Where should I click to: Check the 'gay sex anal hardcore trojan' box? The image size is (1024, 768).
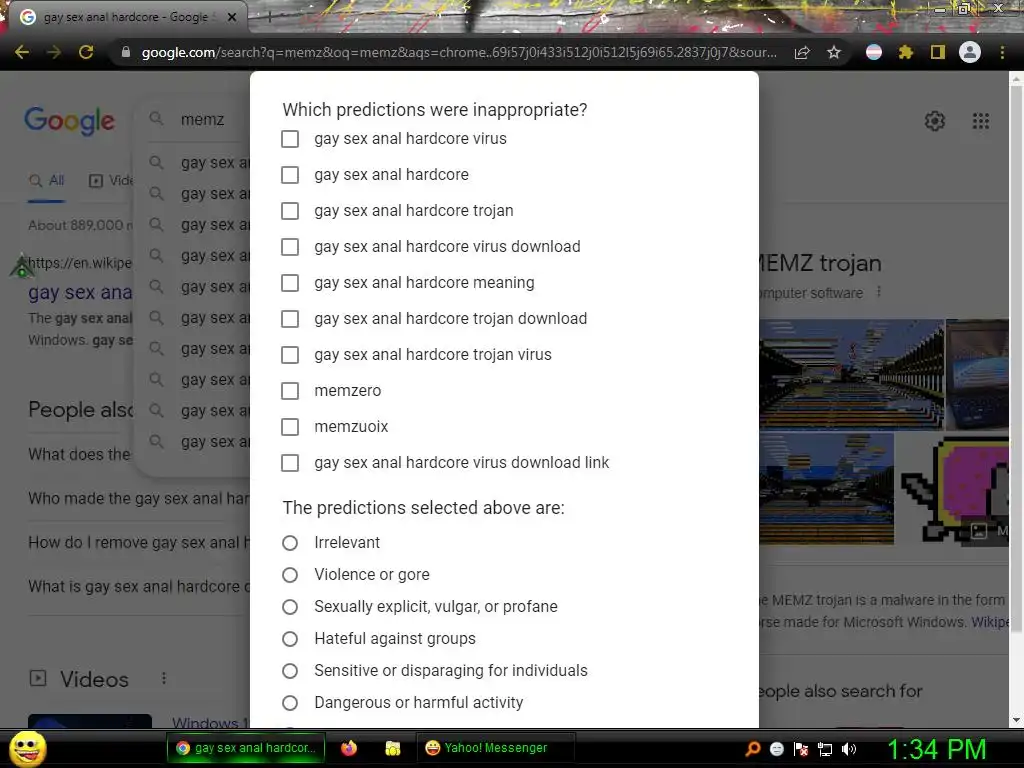click(290, 211)
